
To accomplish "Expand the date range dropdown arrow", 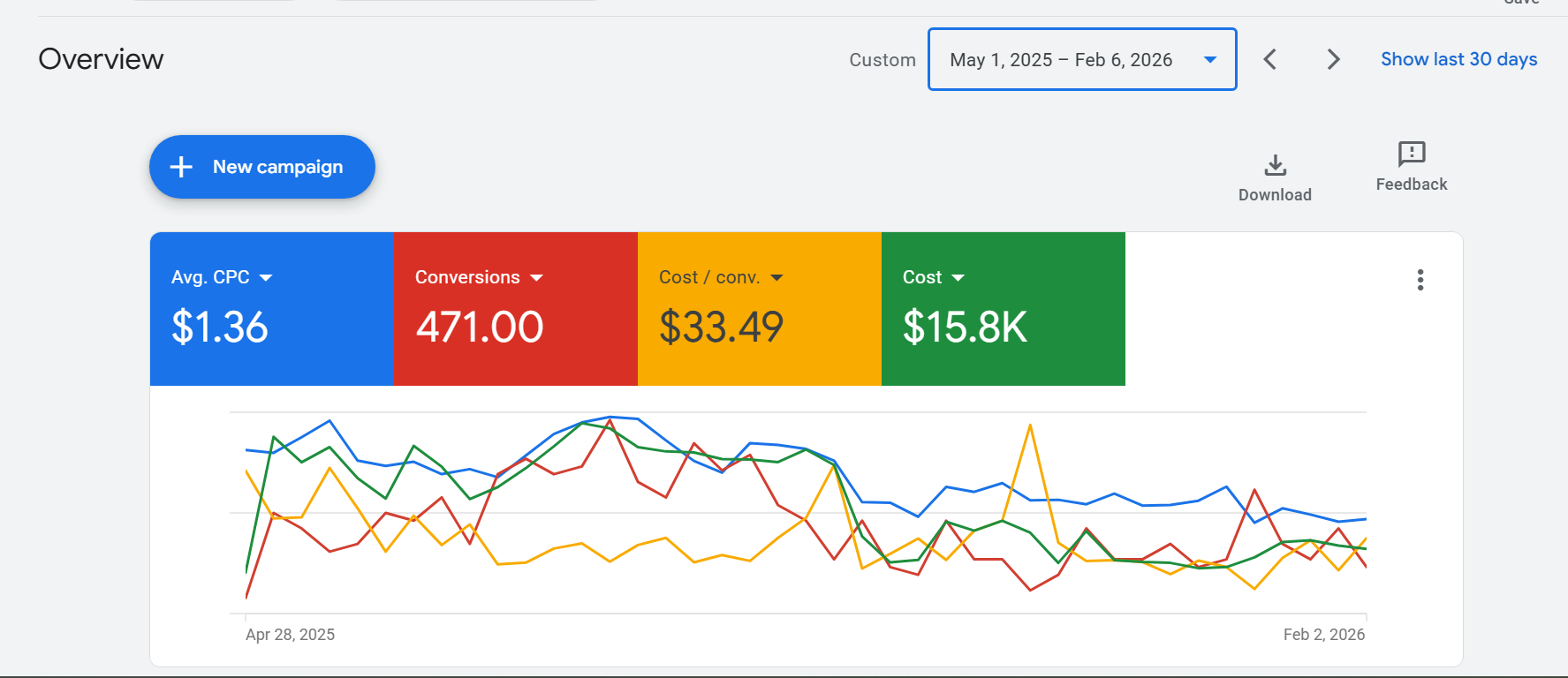I will pos(1210,59).
